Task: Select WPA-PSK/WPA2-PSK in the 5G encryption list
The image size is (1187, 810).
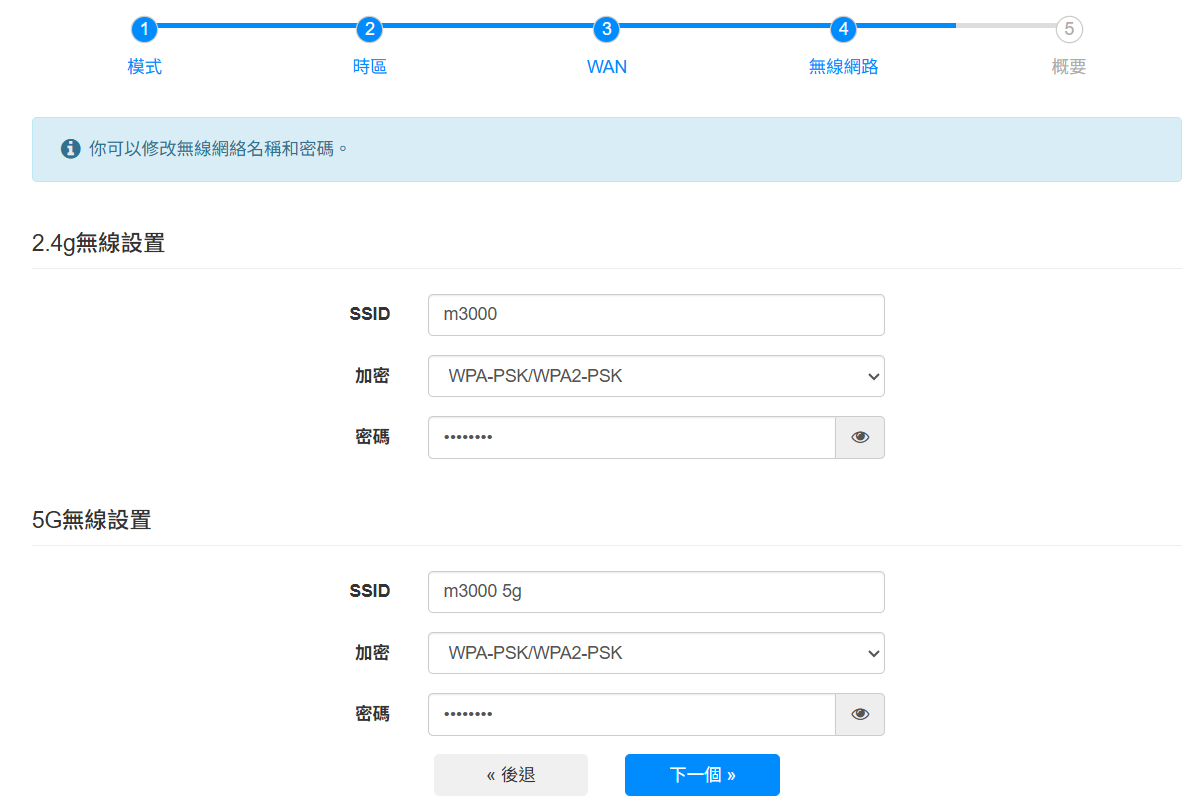Action: 655,652
